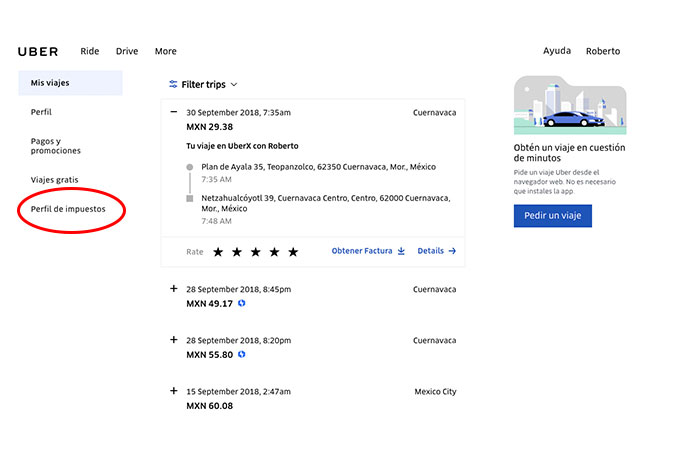This screenshot has width=680, height=471.
Task: Click the 30 September 2018, 7:35am date
Action: [x=239, y=113]
